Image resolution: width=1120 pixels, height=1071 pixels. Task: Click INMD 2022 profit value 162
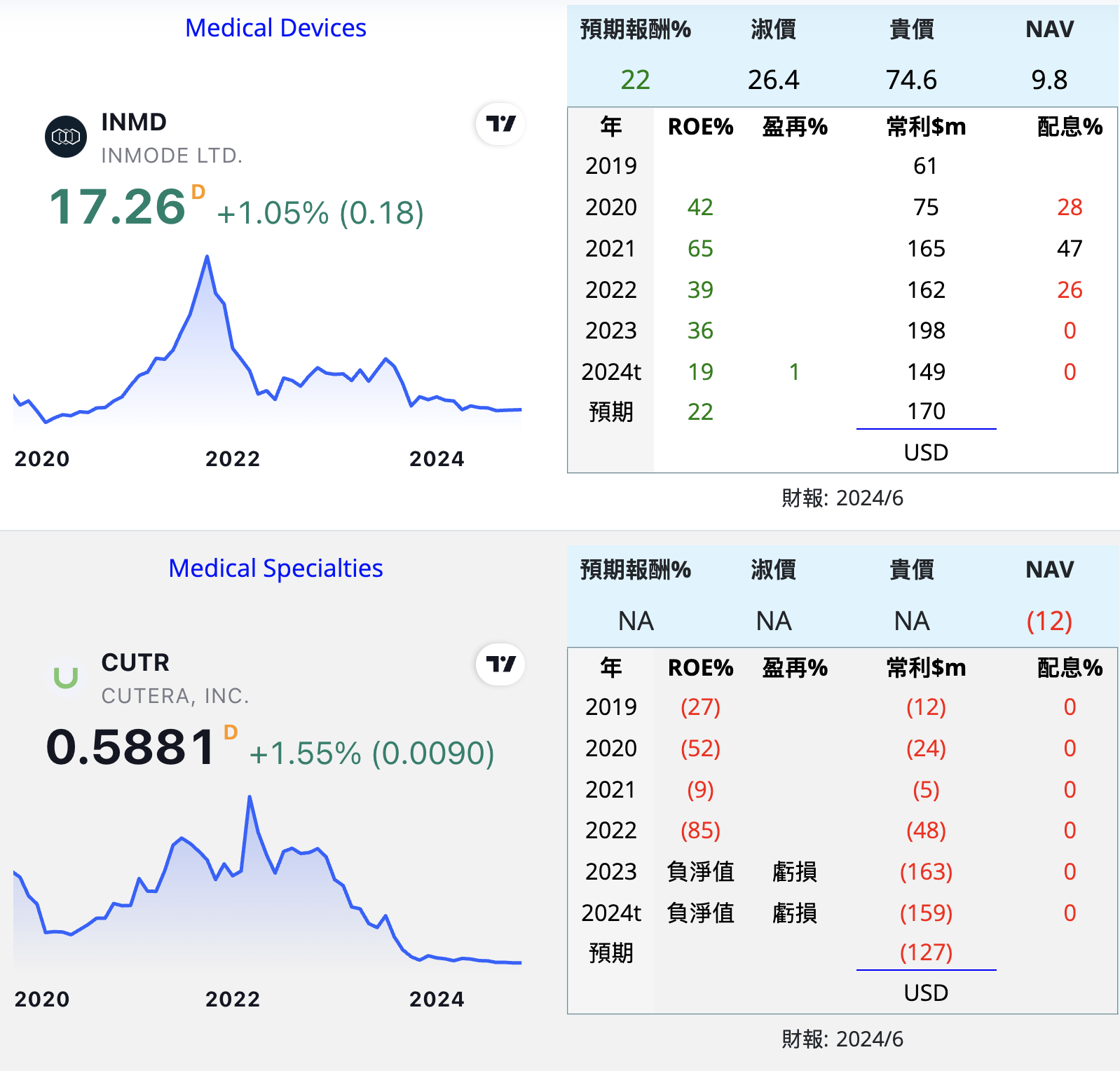tap(927, 290)
